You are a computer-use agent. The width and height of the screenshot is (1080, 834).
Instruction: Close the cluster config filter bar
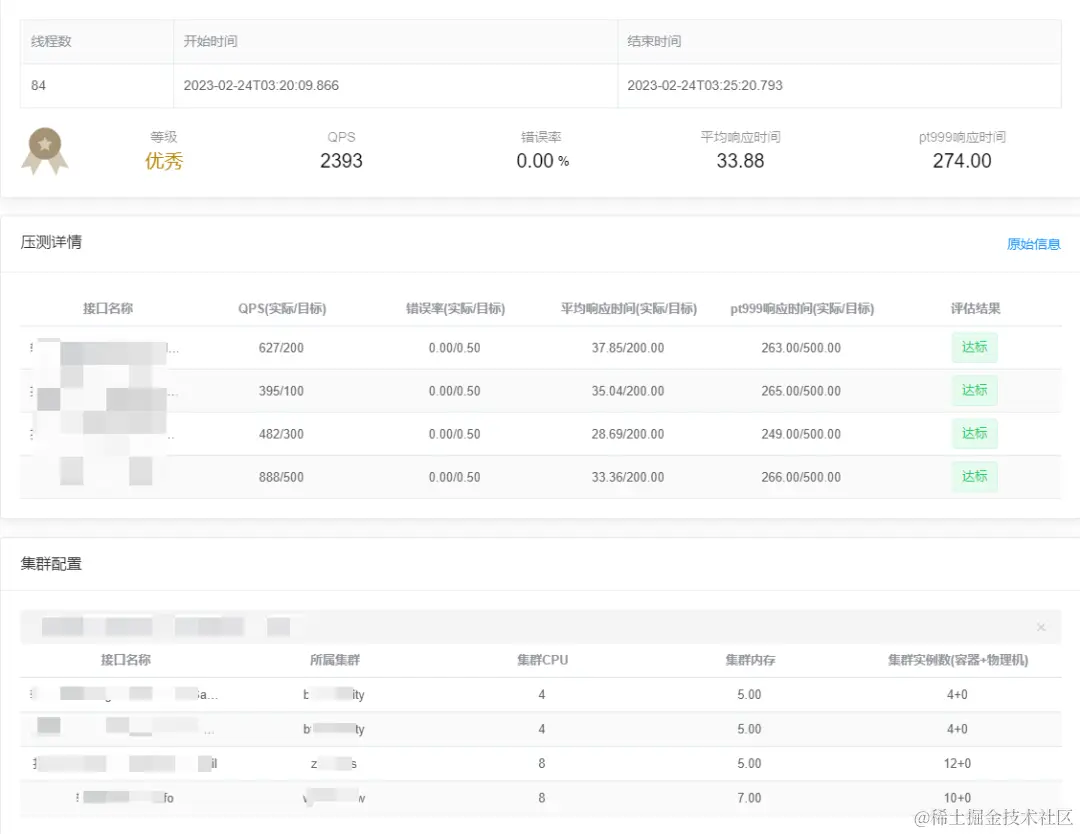[x=1041, y=627]
